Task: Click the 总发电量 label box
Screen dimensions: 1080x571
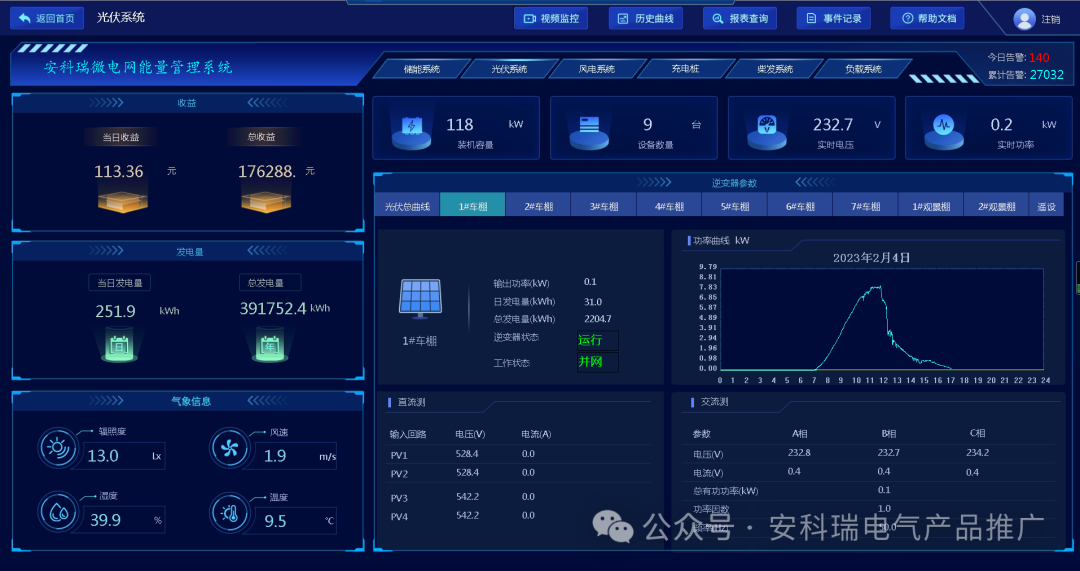Action: [270, 282]
